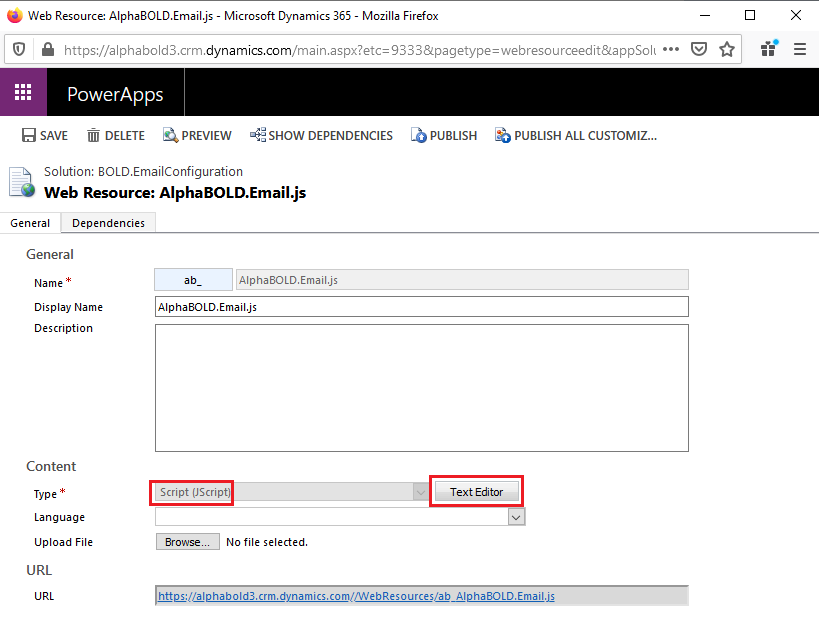Close the Firefox window
This screenshot has width=819, height=636.
click(x=795, y=16)
